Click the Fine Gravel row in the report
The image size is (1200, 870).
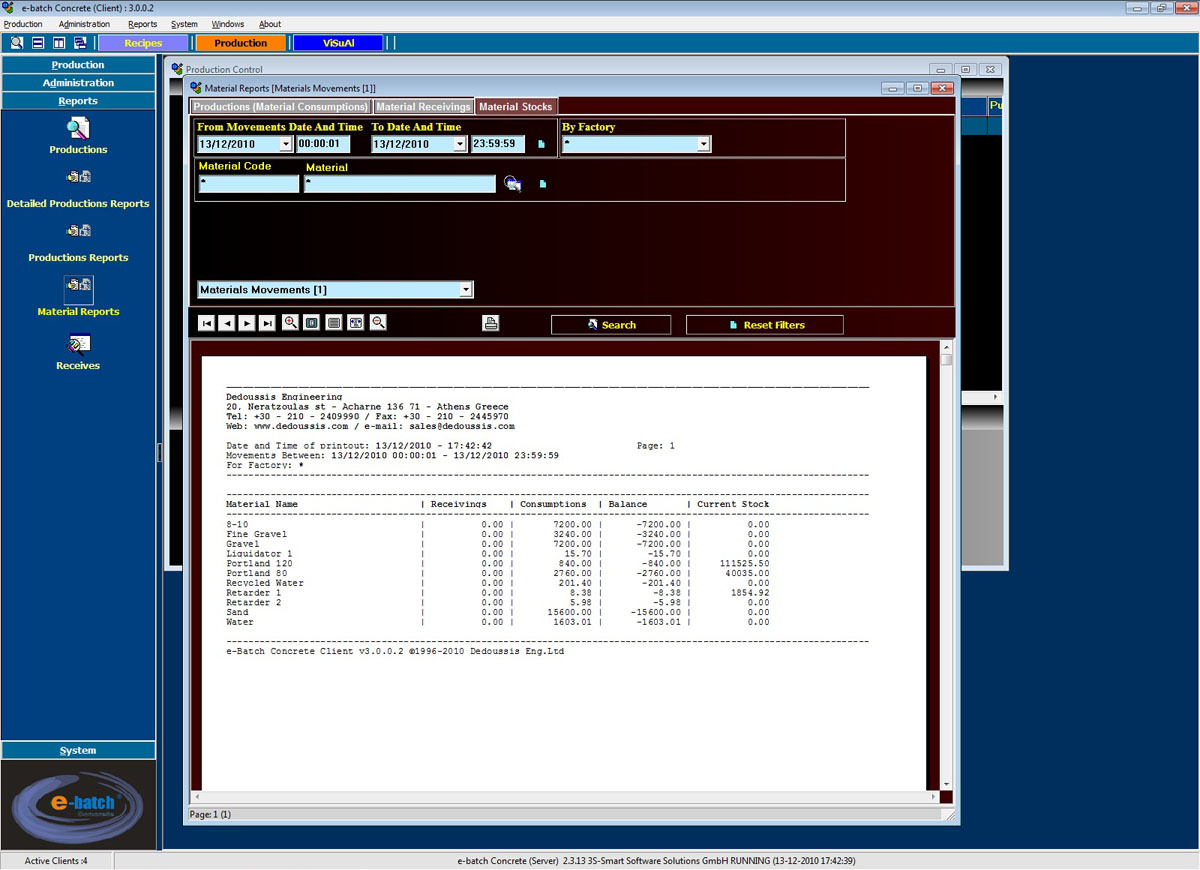[498, 534]
